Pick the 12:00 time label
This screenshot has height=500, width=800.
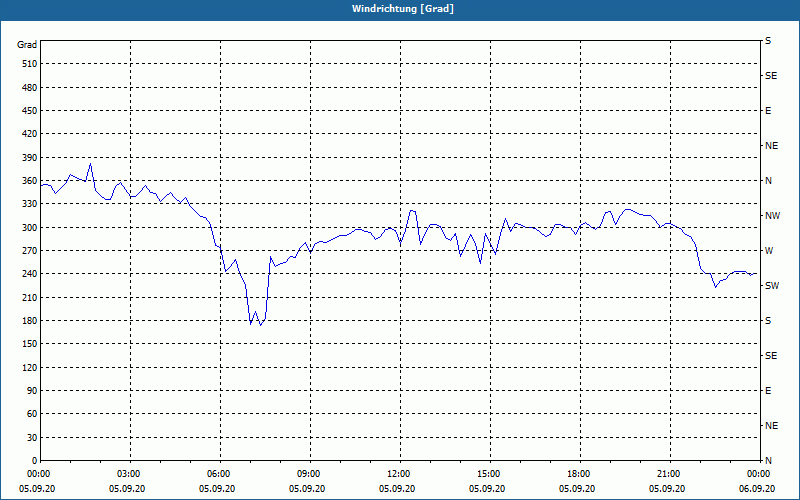(398, 474)
